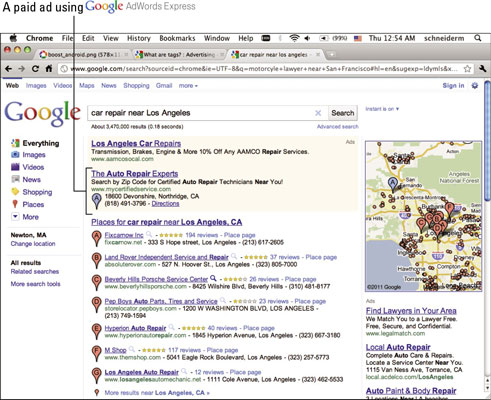Image resolution: width=491 pixels, height=400 pixels.
Task: Click map pin D beside Pep Boys
Action: (96, 304)
